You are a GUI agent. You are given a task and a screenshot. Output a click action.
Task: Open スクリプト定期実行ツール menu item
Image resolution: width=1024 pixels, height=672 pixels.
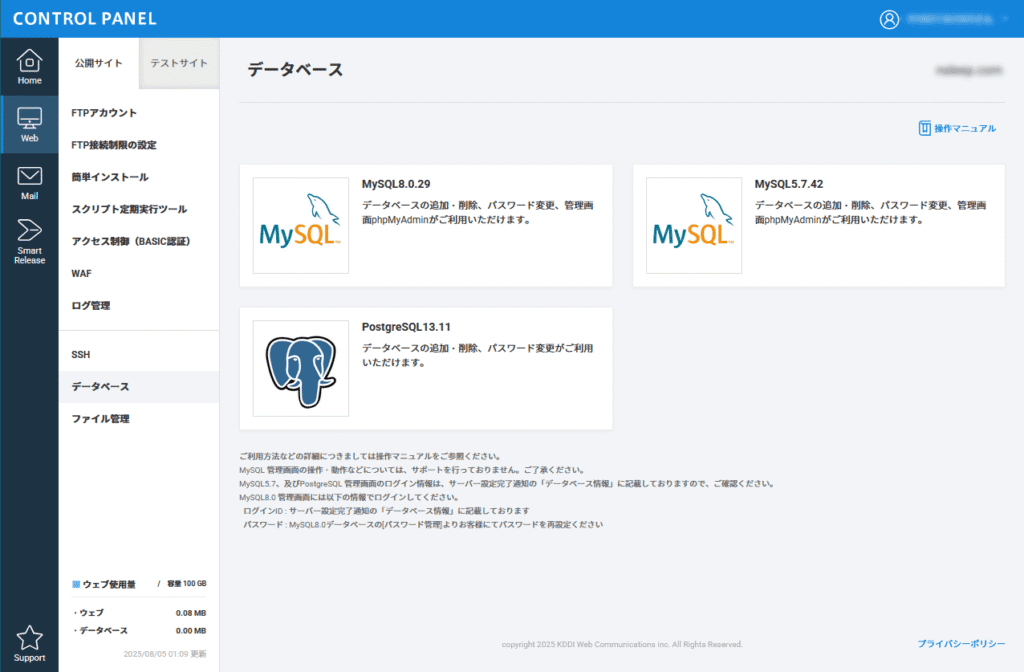point(129,209)
